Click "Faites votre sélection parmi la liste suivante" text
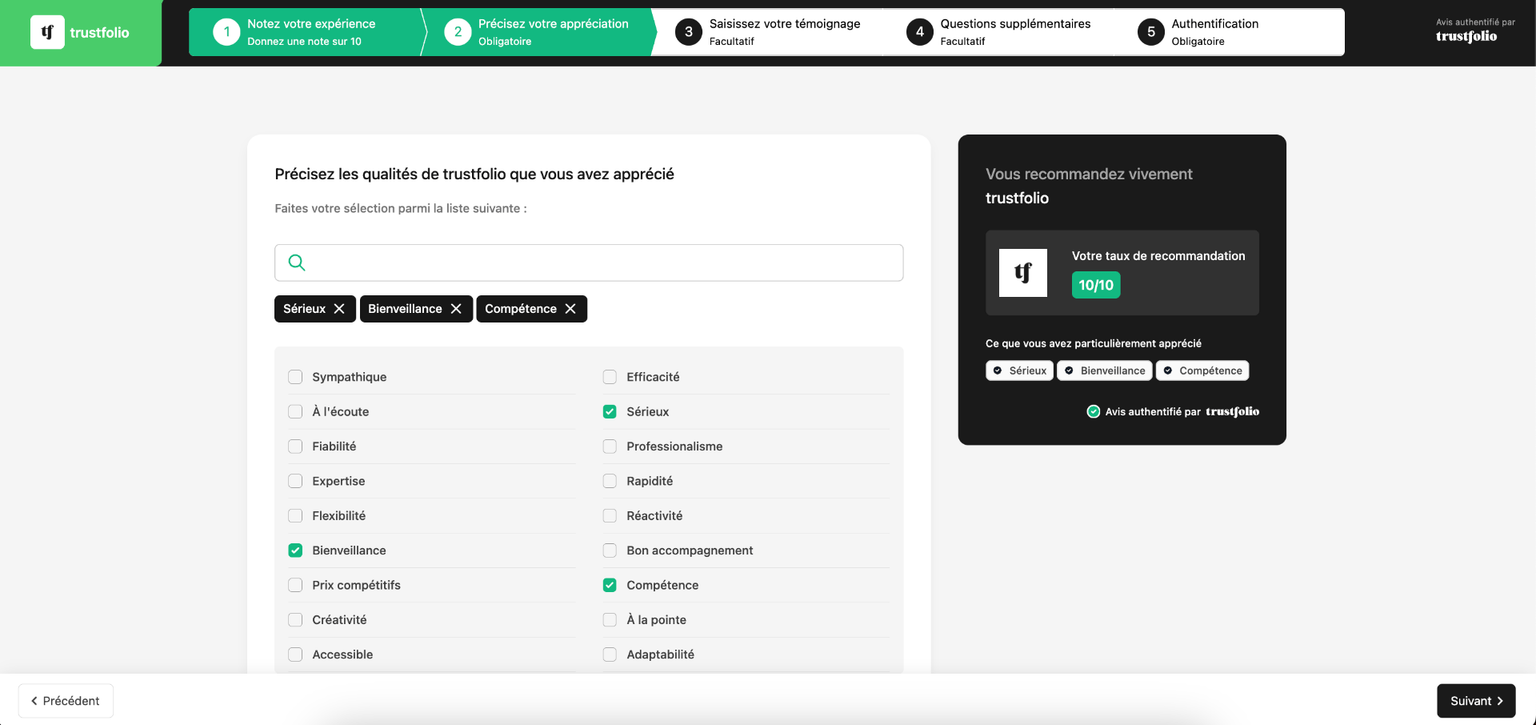 [401, 209]
